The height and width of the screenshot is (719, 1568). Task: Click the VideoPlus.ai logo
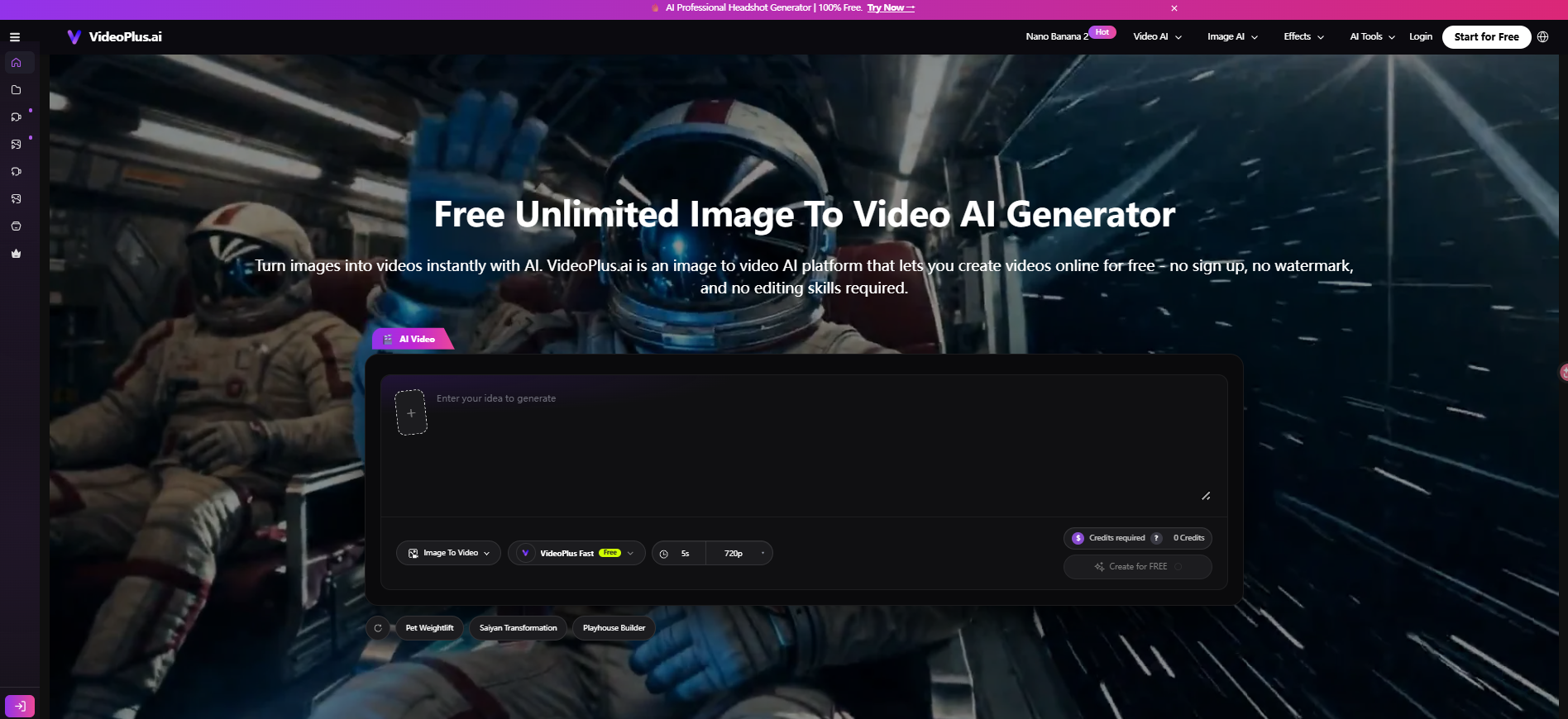115,37
